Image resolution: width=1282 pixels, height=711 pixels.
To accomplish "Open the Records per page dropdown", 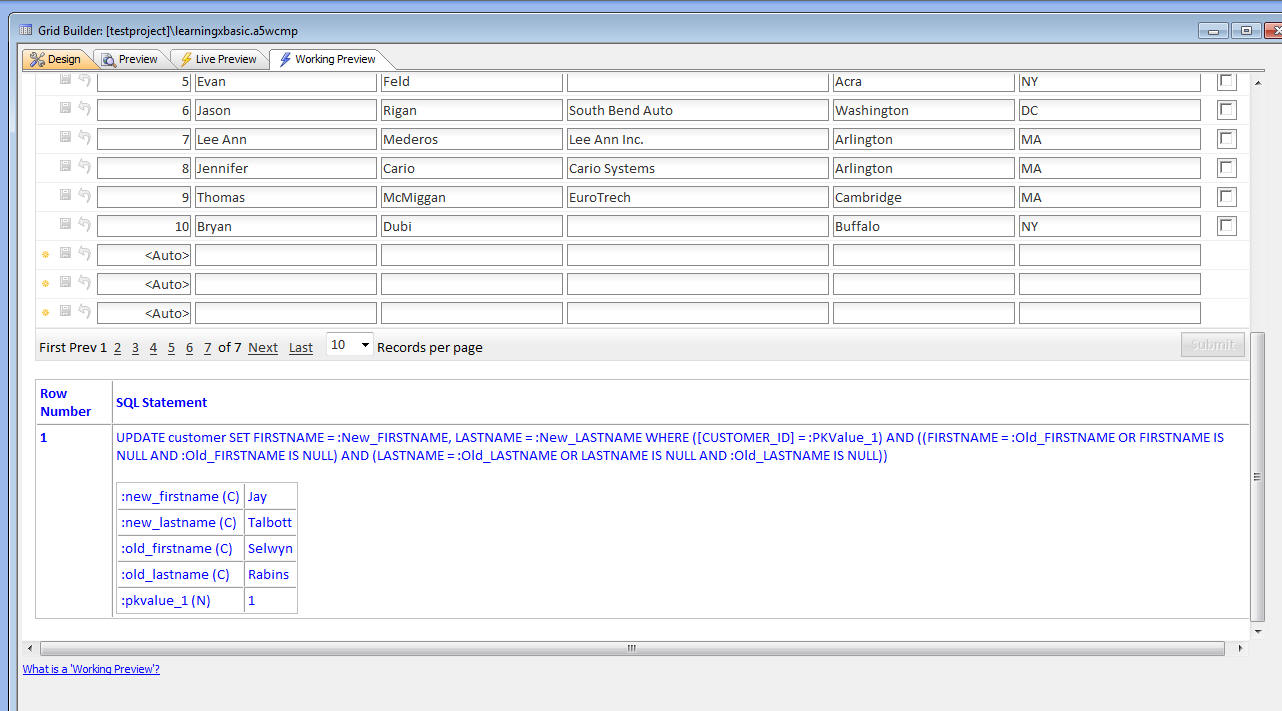I will pos(350,345).
